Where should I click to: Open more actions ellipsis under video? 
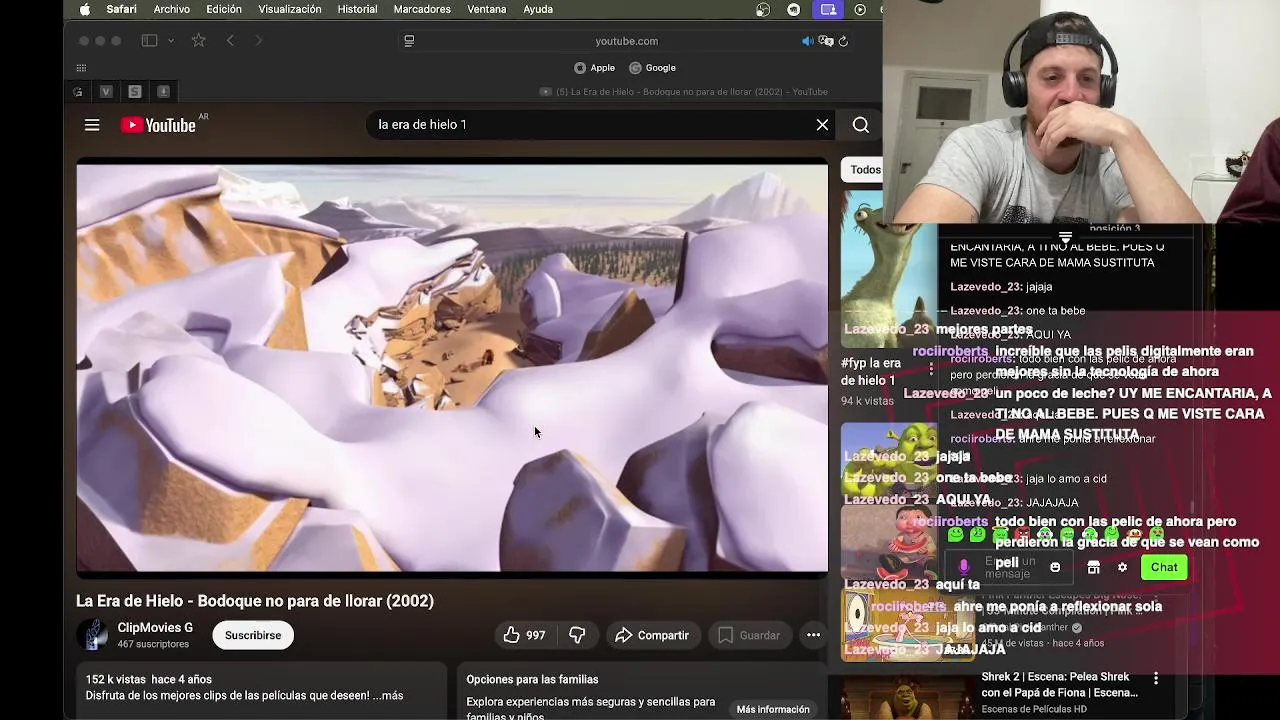click(x=813, y=635)
